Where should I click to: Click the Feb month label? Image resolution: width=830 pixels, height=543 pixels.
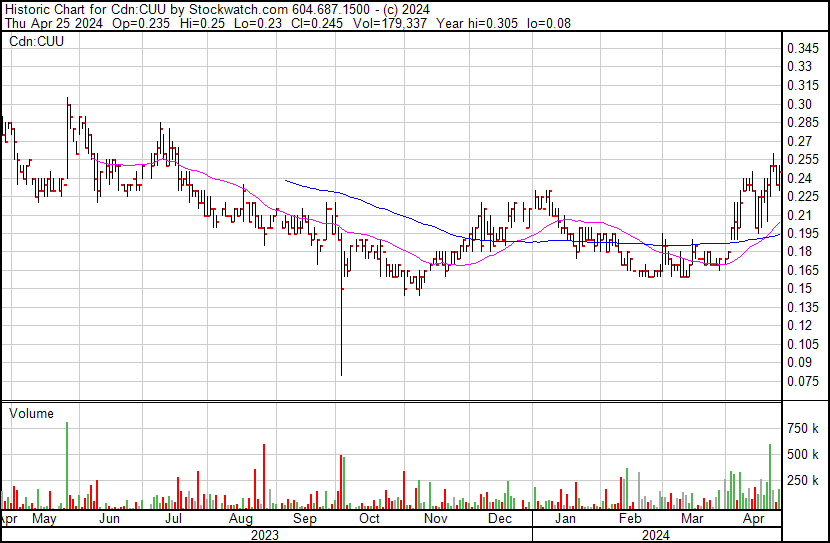tap(629, 519)
